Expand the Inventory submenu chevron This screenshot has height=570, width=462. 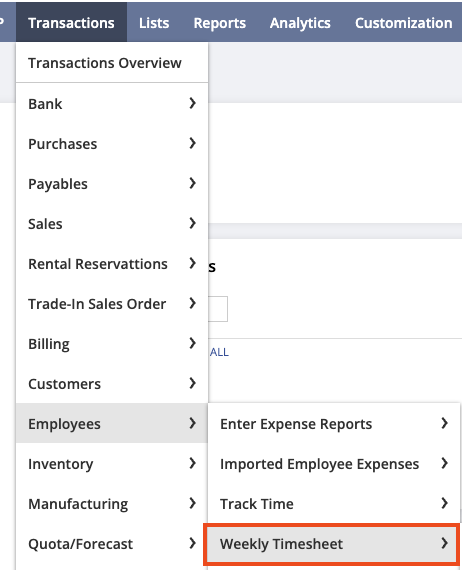tap(193, 463)
